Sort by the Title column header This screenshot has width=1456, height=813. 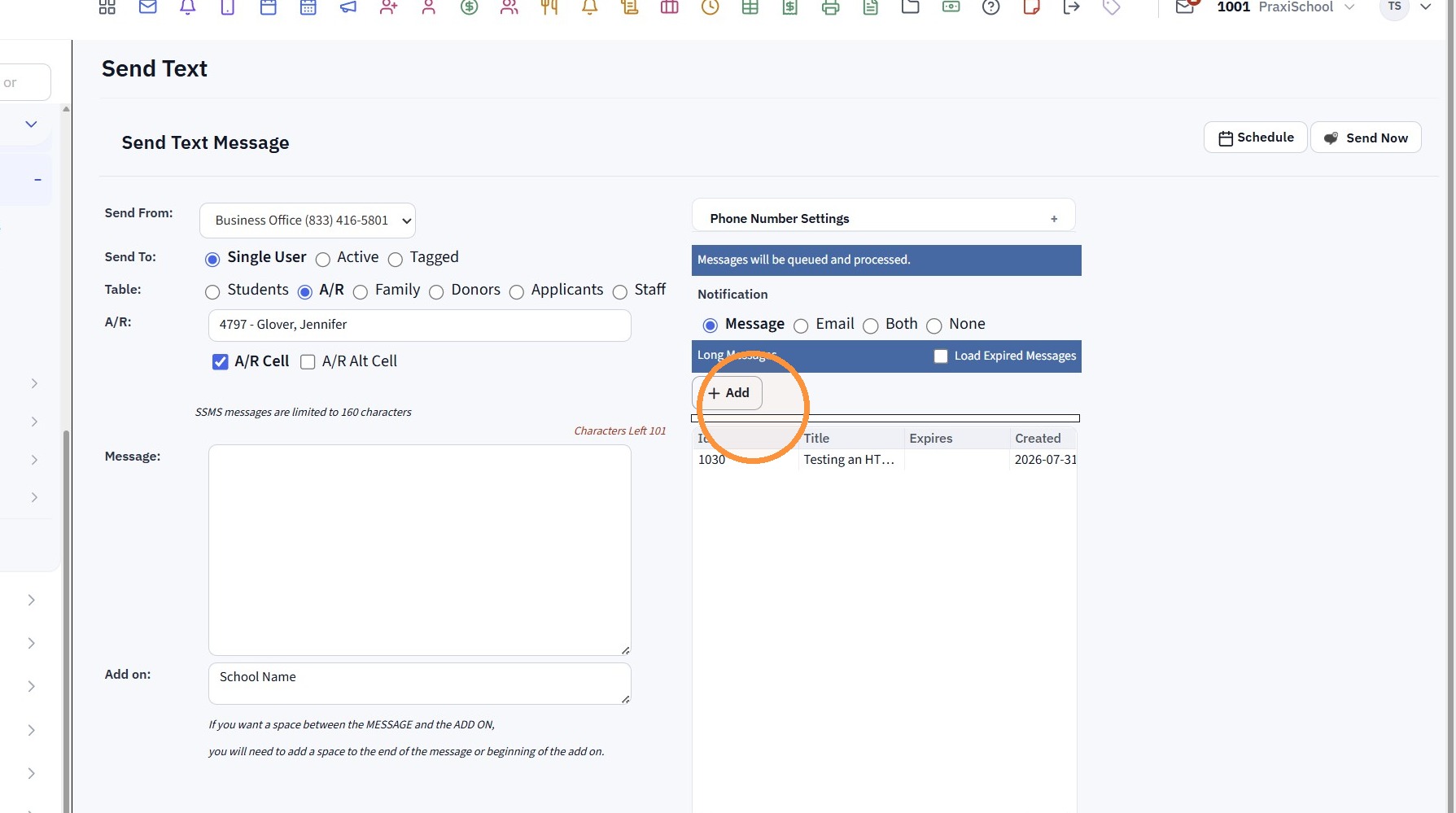[x=850, y=439]
